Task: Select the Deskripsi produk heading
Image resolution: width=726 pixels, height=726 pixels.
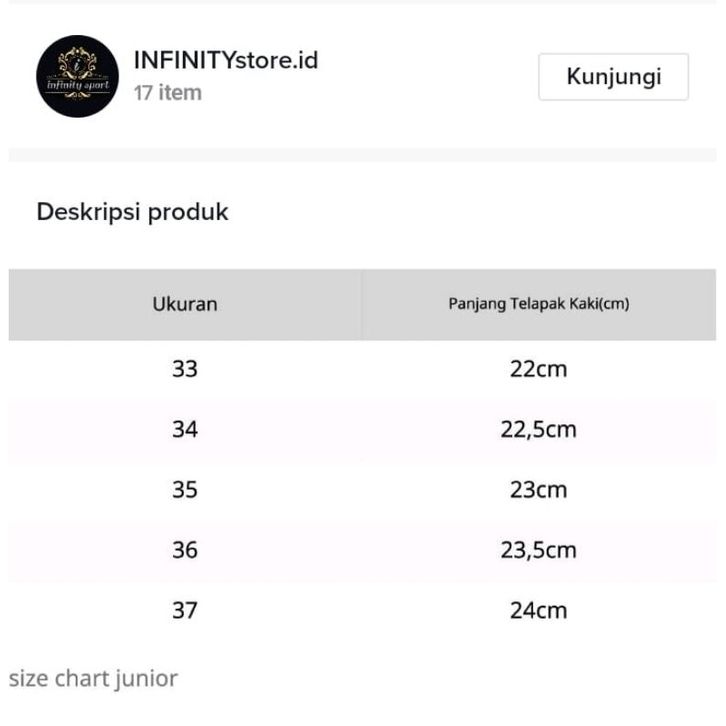Action: tap(132, 212)
